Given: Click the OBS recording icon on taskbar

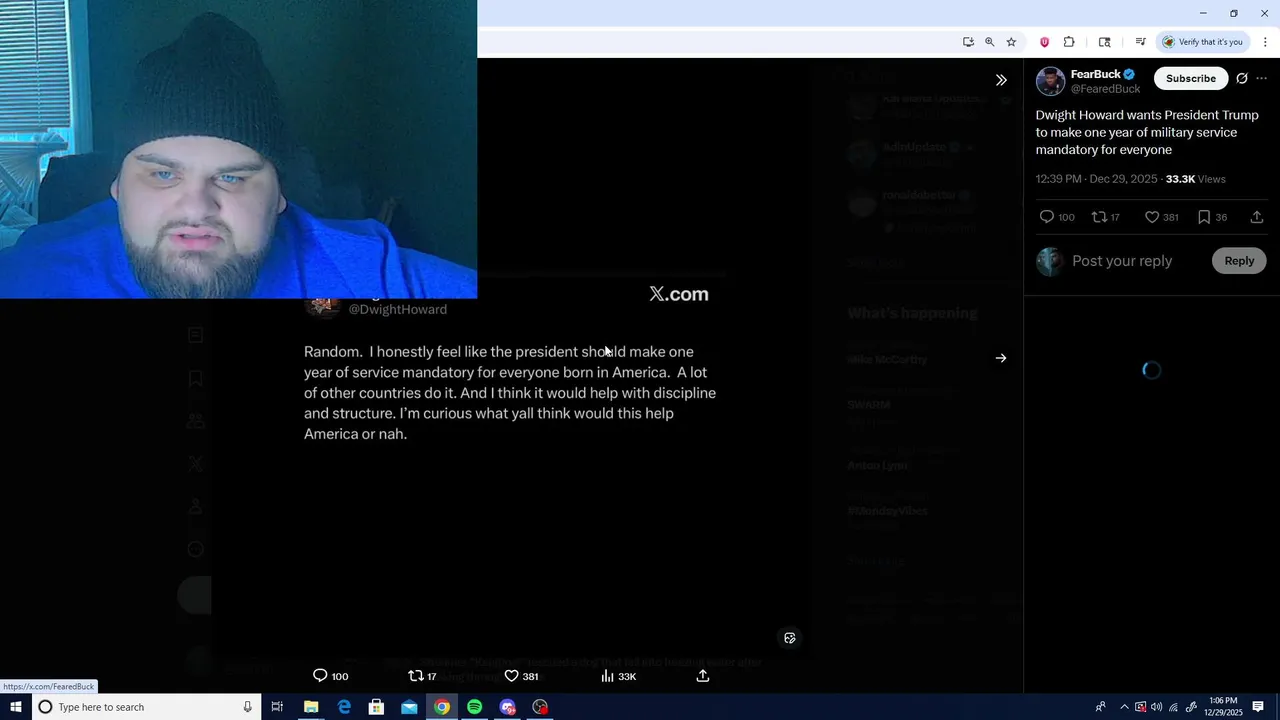Looking at the screenshot, I should 541,707.
